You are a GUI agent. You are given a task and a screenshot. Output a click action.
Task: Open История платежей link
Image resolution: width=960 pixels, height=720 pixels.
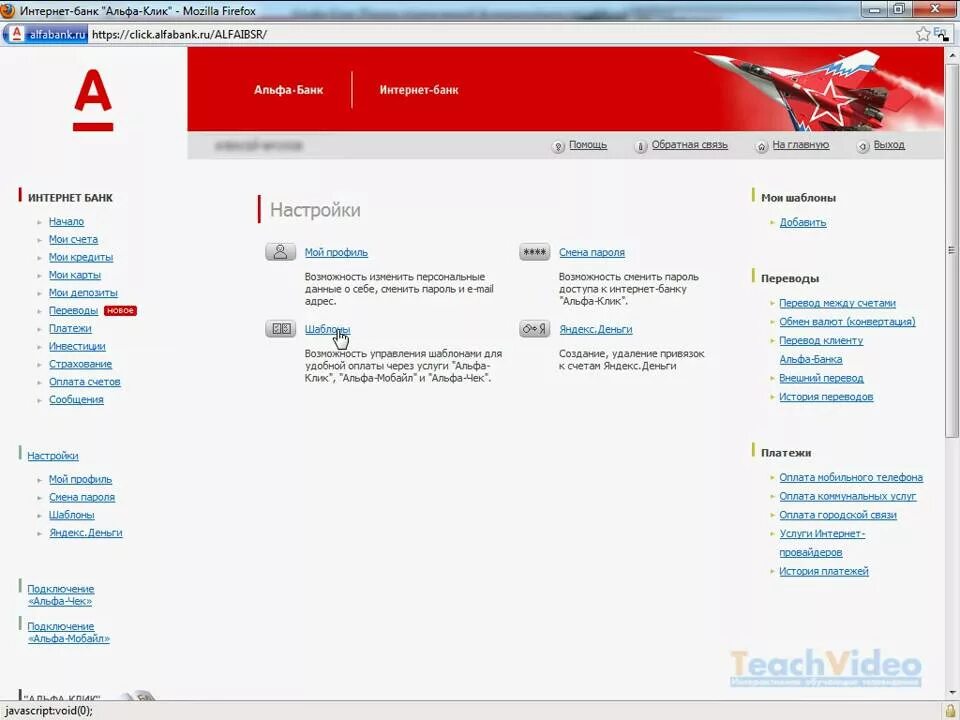(x=823, y=571)
